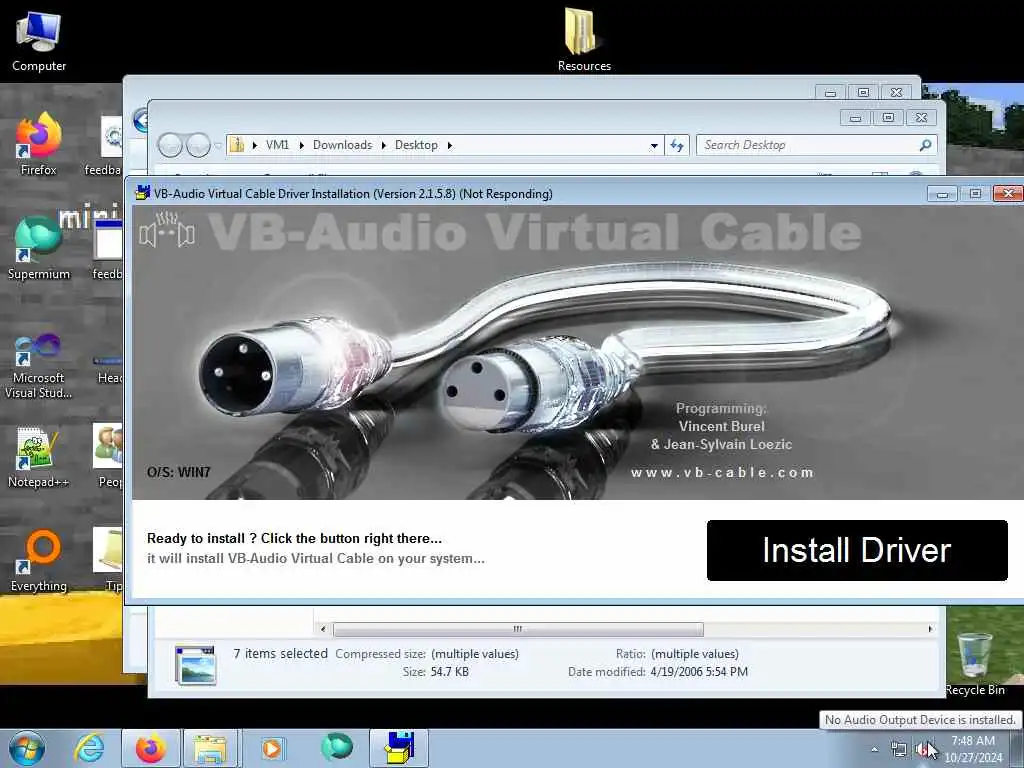Close the Desktop Explorer window
1024x768 pixels.
coord(921,118)
